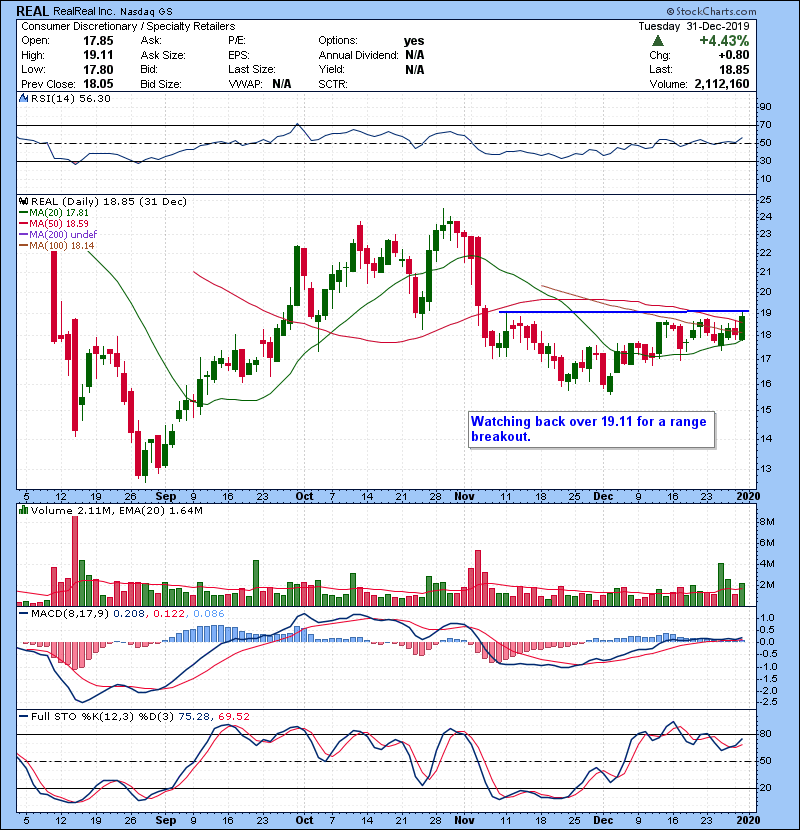Click the Volume value 2,112,160

[x=722, y=84]
